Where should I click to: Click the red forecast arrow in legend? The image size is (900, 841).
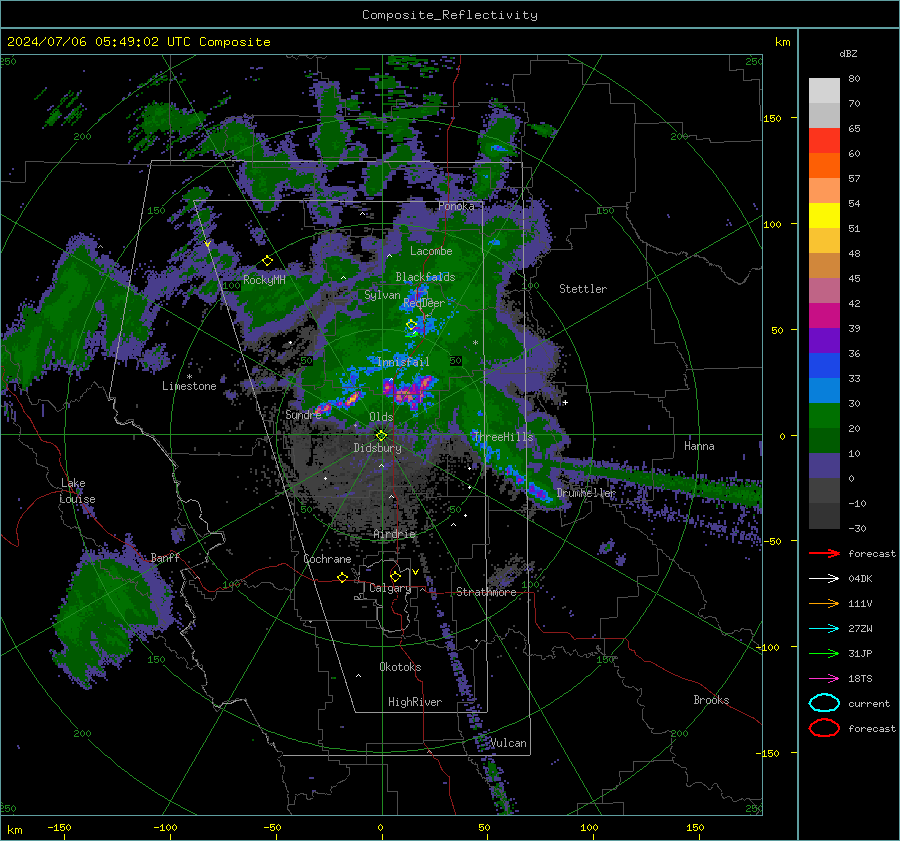(x=824, y=553)
